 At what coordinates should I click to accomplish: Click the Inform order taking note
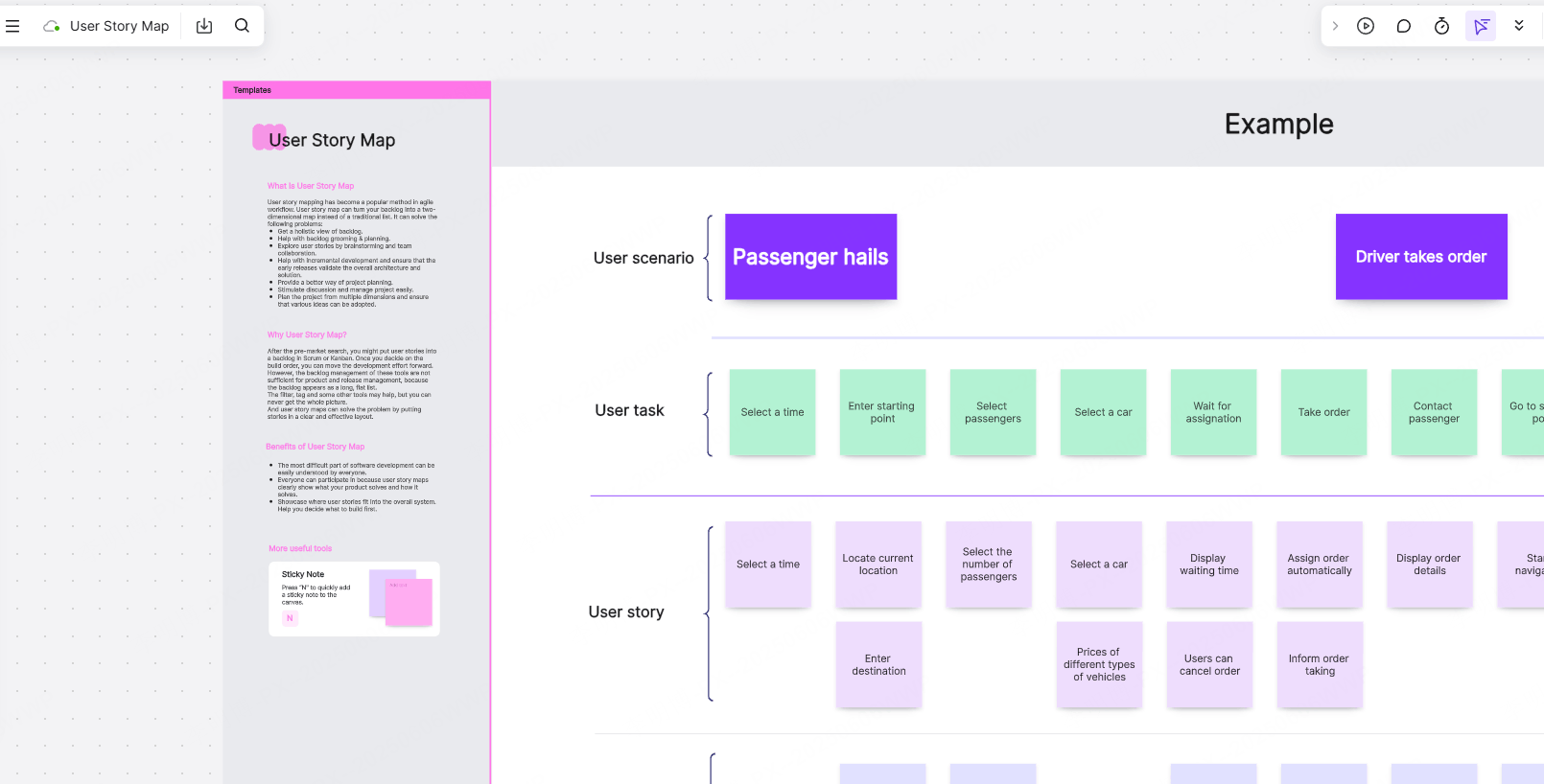(x=1320, y=665)
